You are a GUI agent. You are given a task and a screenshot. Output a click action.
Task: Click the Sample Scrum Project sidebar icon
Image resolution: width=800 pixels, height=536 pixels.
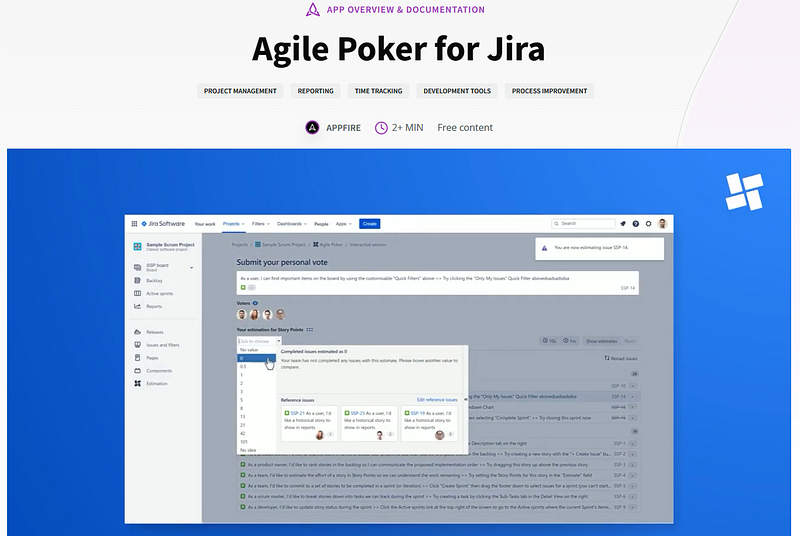[137, 246]
